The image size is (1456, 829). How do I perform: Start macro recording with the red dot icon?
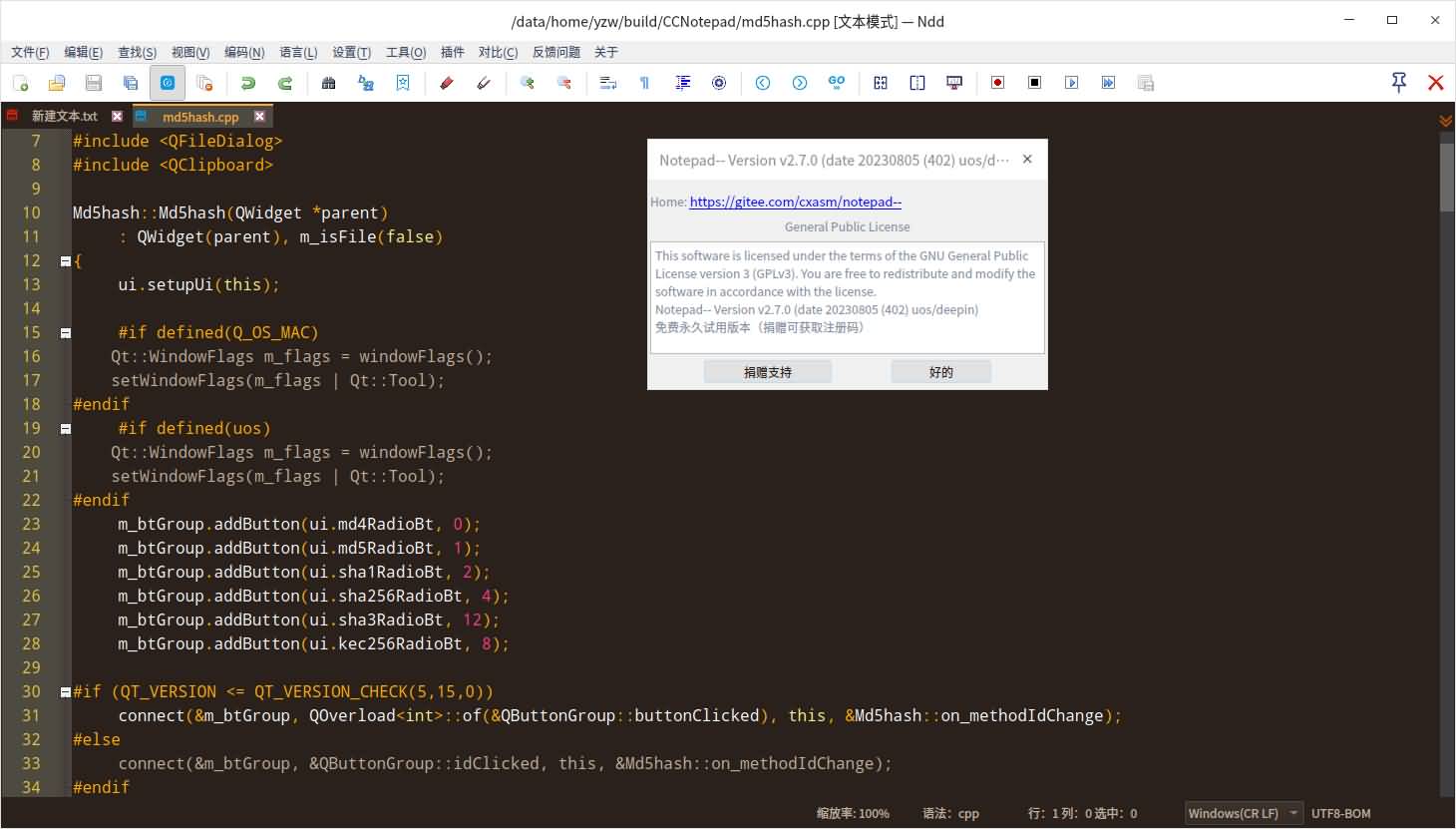pos(996,83)
